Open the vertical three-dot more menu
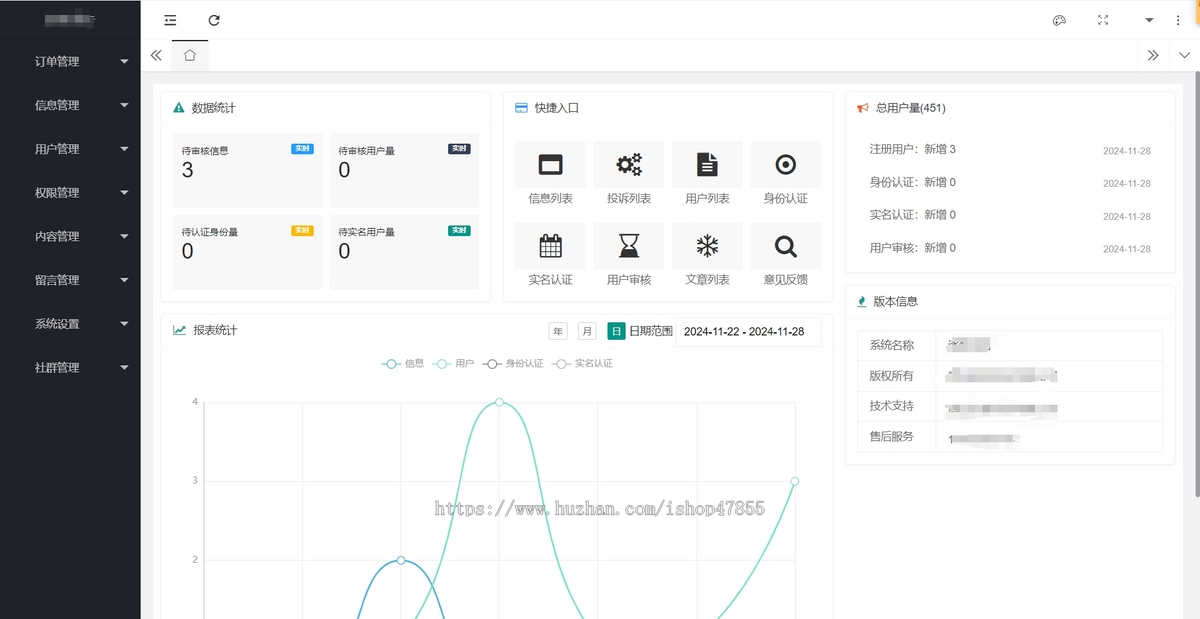The width and height of the screenshot is (1200, 619). tap(1178, 20)
